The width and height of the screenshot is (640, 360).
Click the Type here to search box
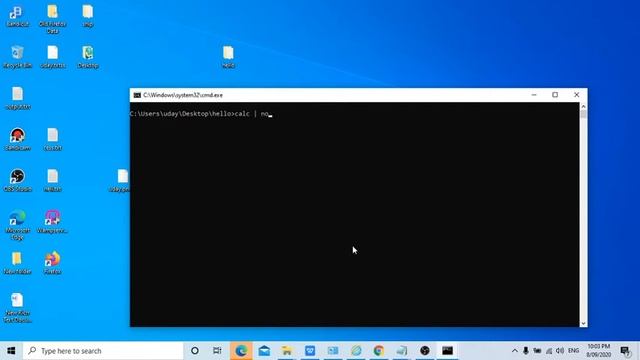click(x=103, y=351)
